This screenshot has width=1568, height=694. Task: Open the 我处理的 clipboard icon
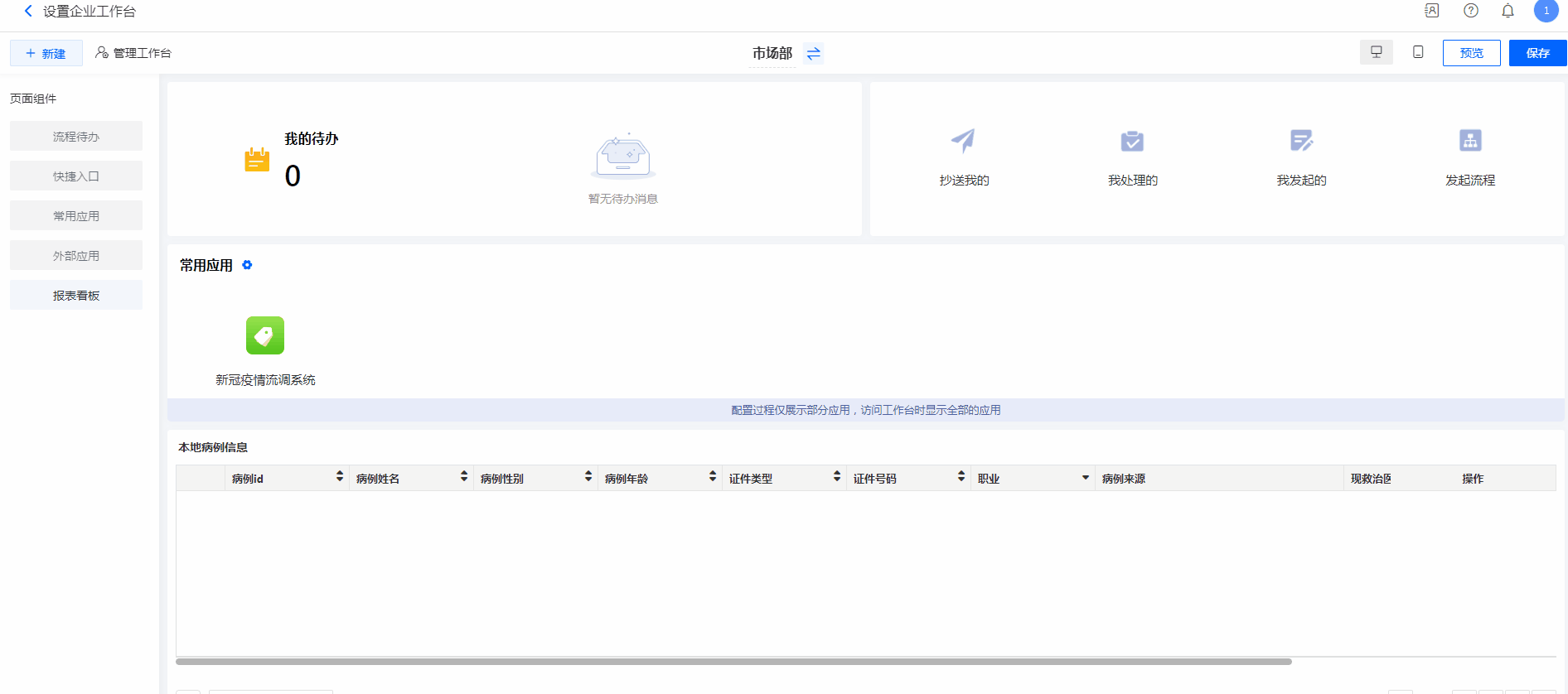click(1132, 141)
